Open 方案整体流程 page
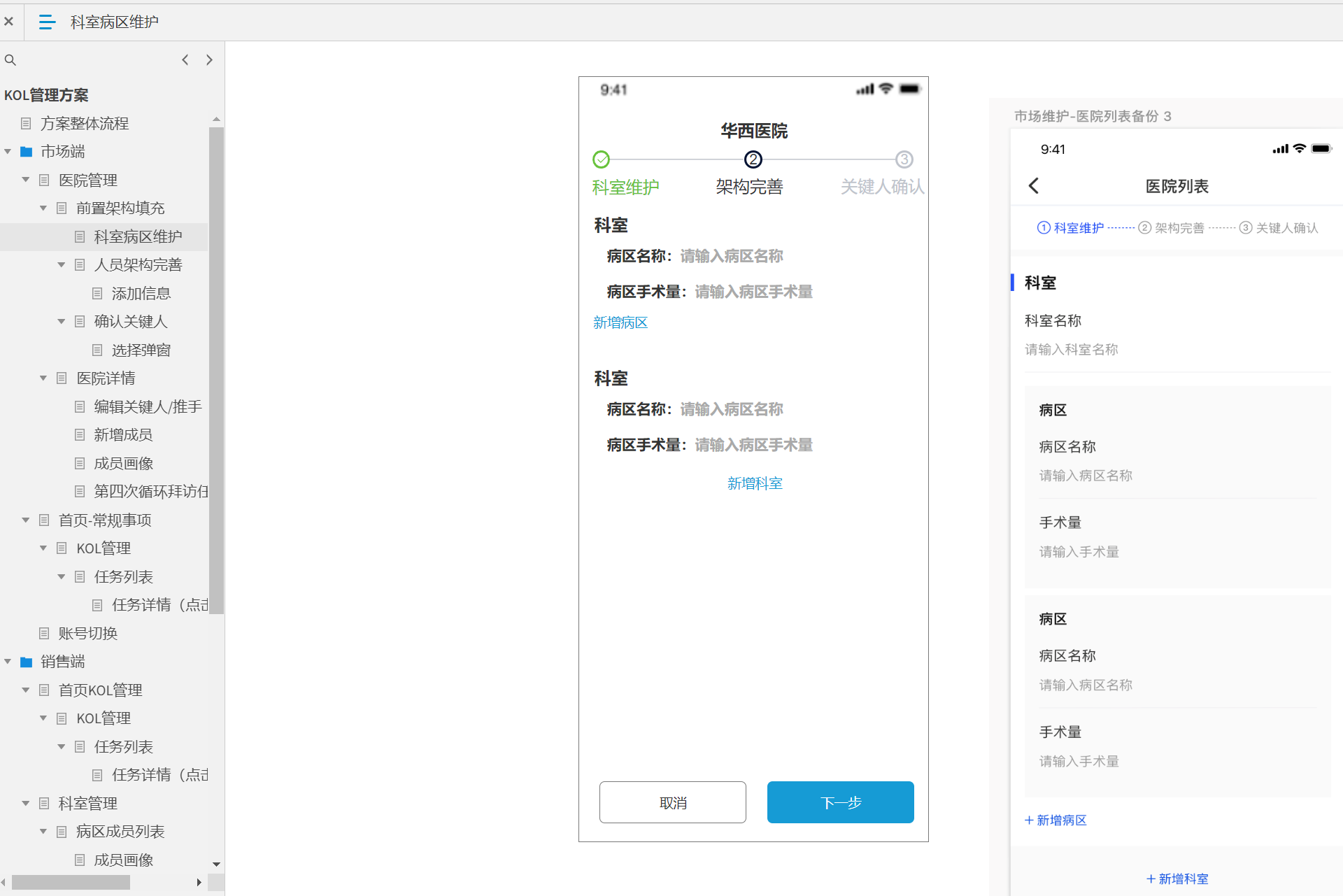This screenshot has height=896, width=1343. pos(85,124)
